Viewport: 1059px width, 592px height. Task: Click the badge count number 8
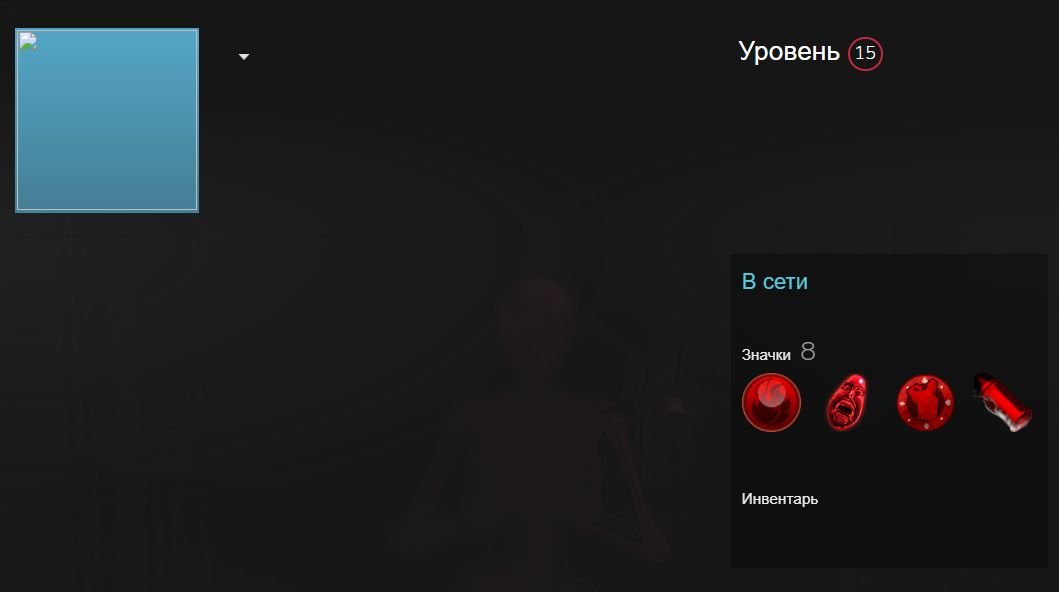point(808,352)
